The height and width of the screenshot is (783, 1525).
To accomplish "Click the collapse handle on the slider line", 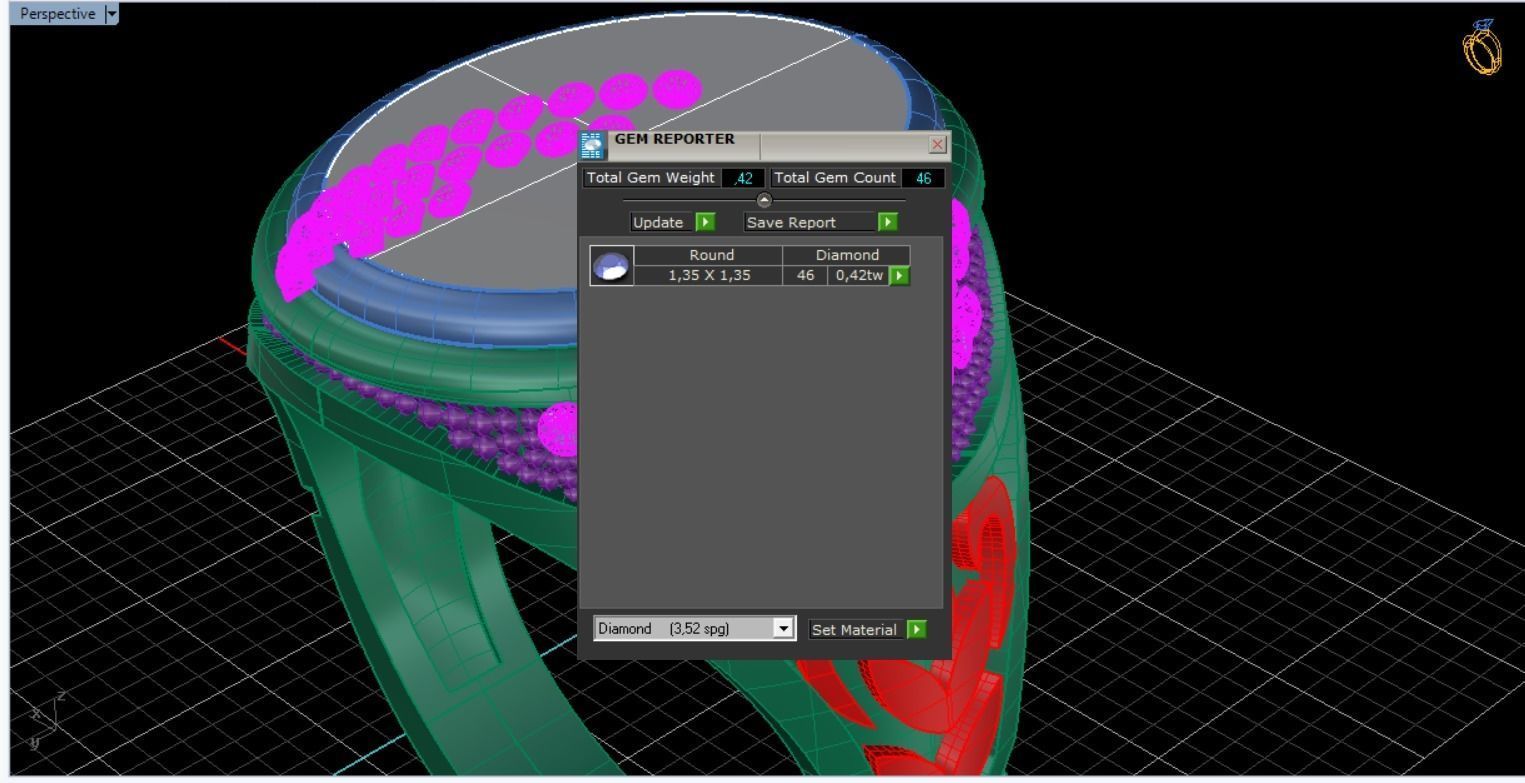I will tap(765, 200).
